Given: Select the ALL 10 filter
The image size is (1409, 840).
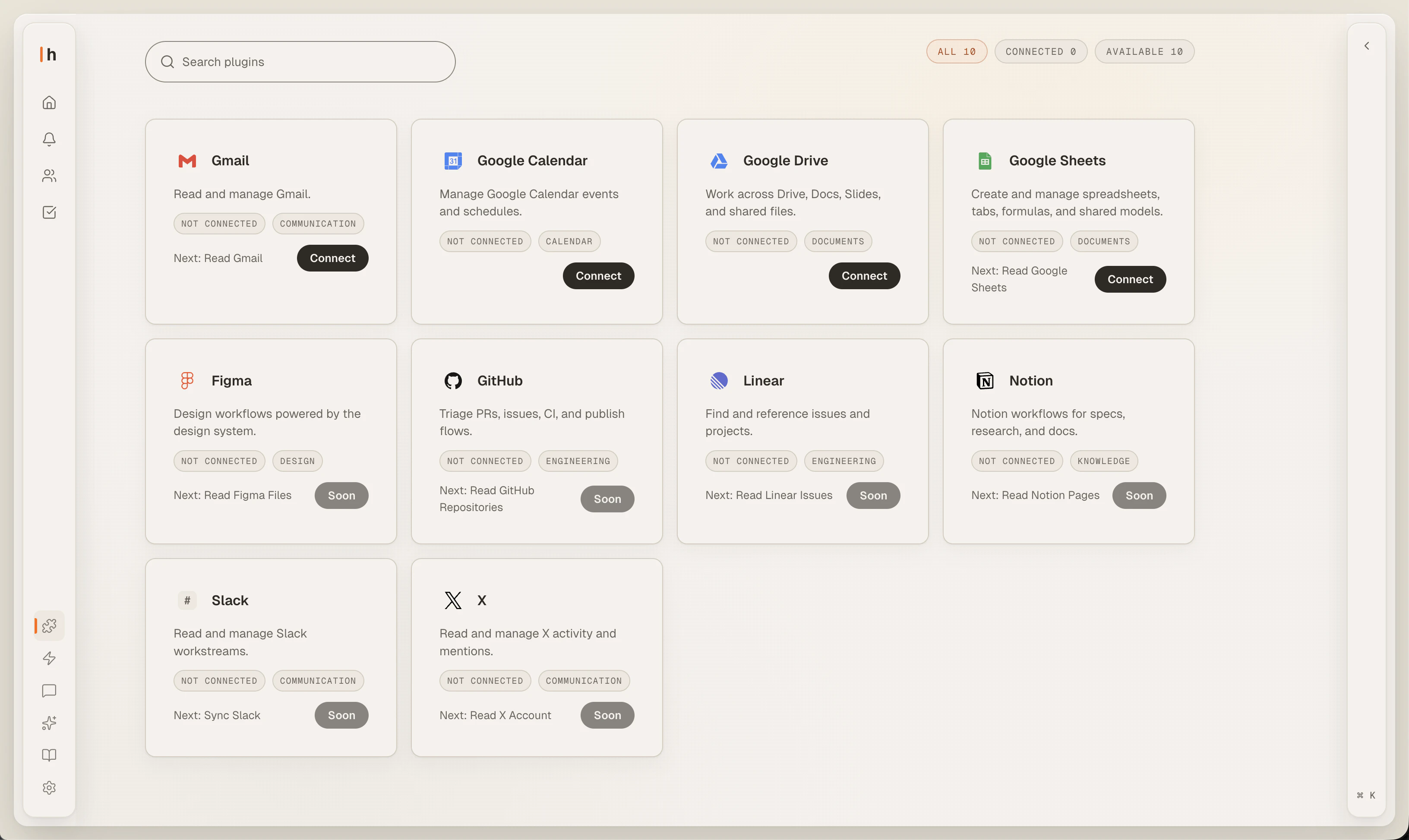Looking at the screenshot, I should (957, 51).
